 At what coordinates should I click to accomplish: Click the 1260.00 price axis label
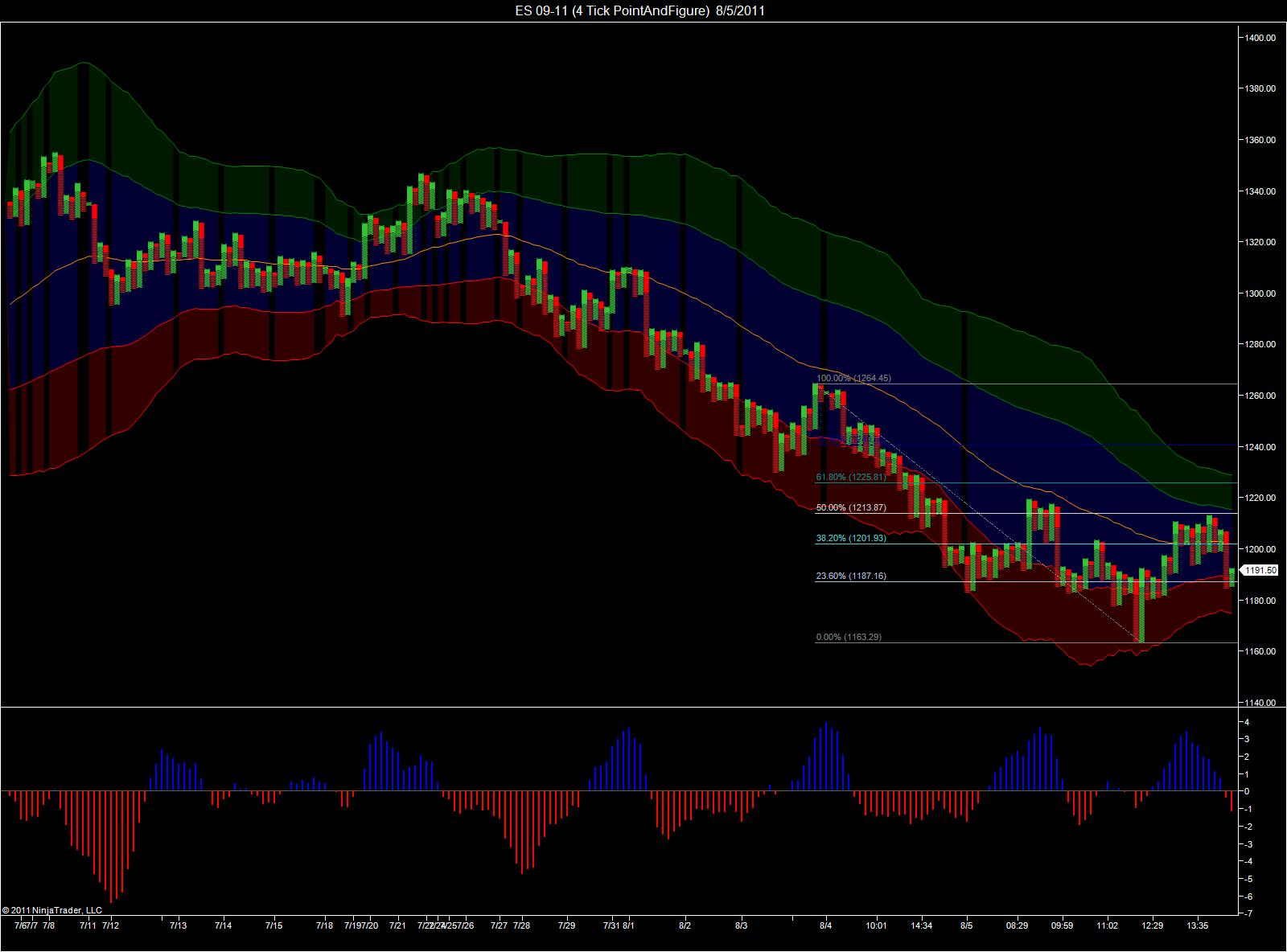[x=1260, y=396]
